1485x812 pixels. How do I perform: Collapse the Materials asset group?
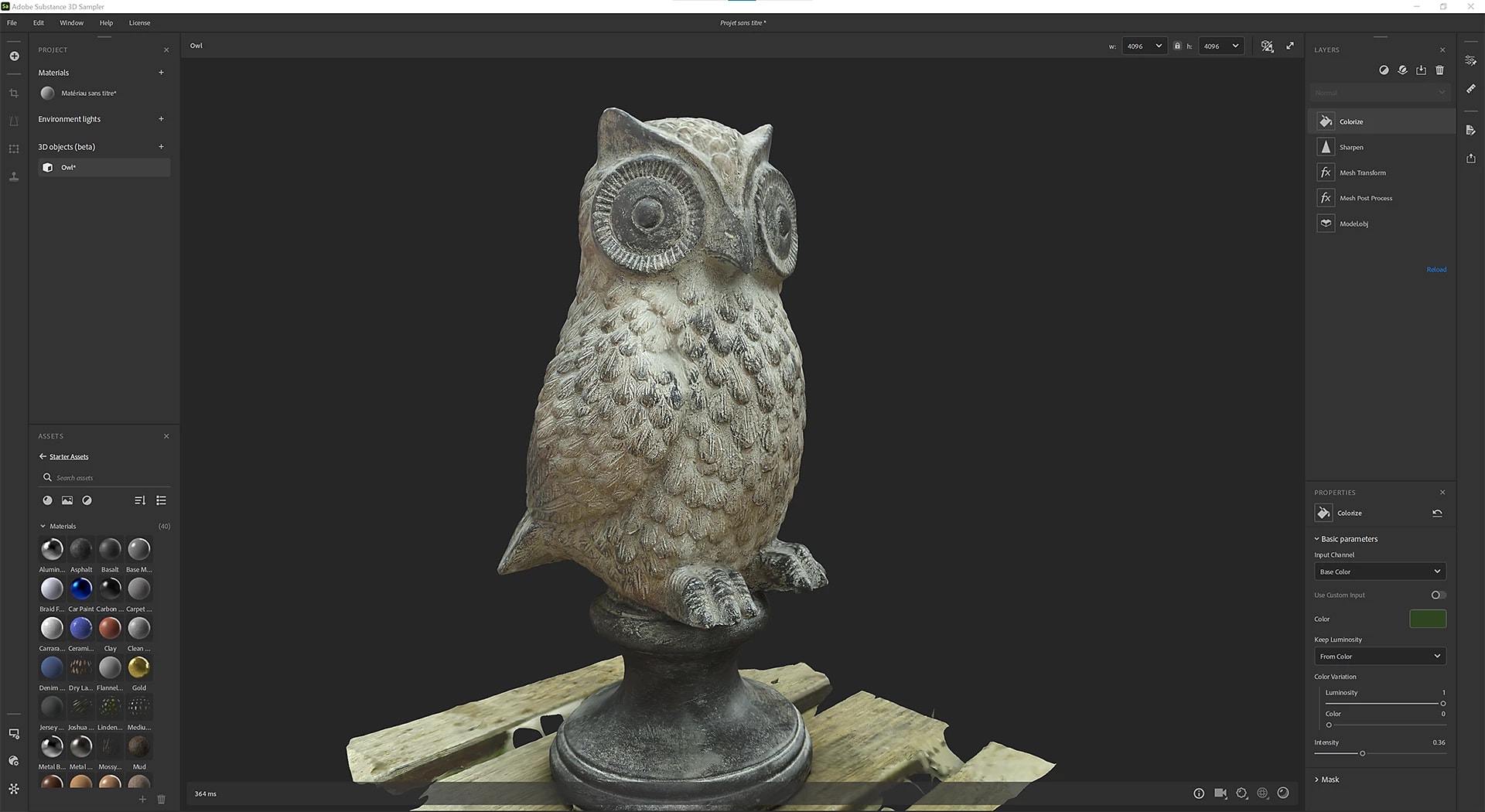(43, 526)
